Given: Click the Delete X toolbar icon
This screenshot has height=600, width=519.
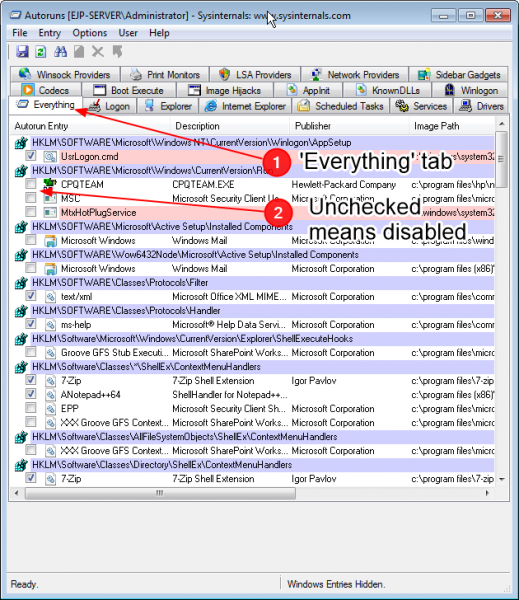Looking at the screenshot, I should click(x=98, y=51).
